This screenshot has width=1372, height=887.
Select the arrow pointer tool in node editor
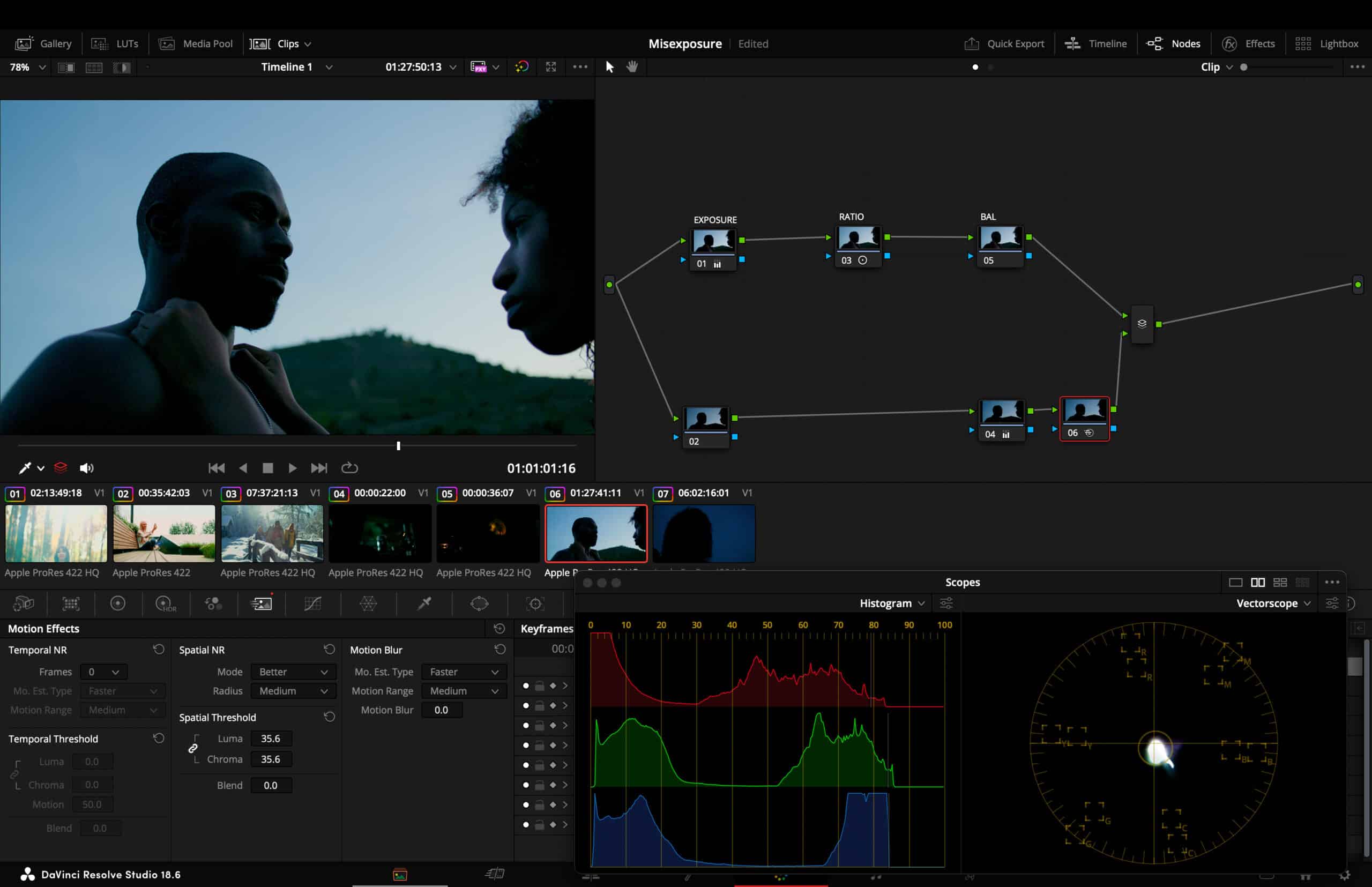[x=609, y=67]
